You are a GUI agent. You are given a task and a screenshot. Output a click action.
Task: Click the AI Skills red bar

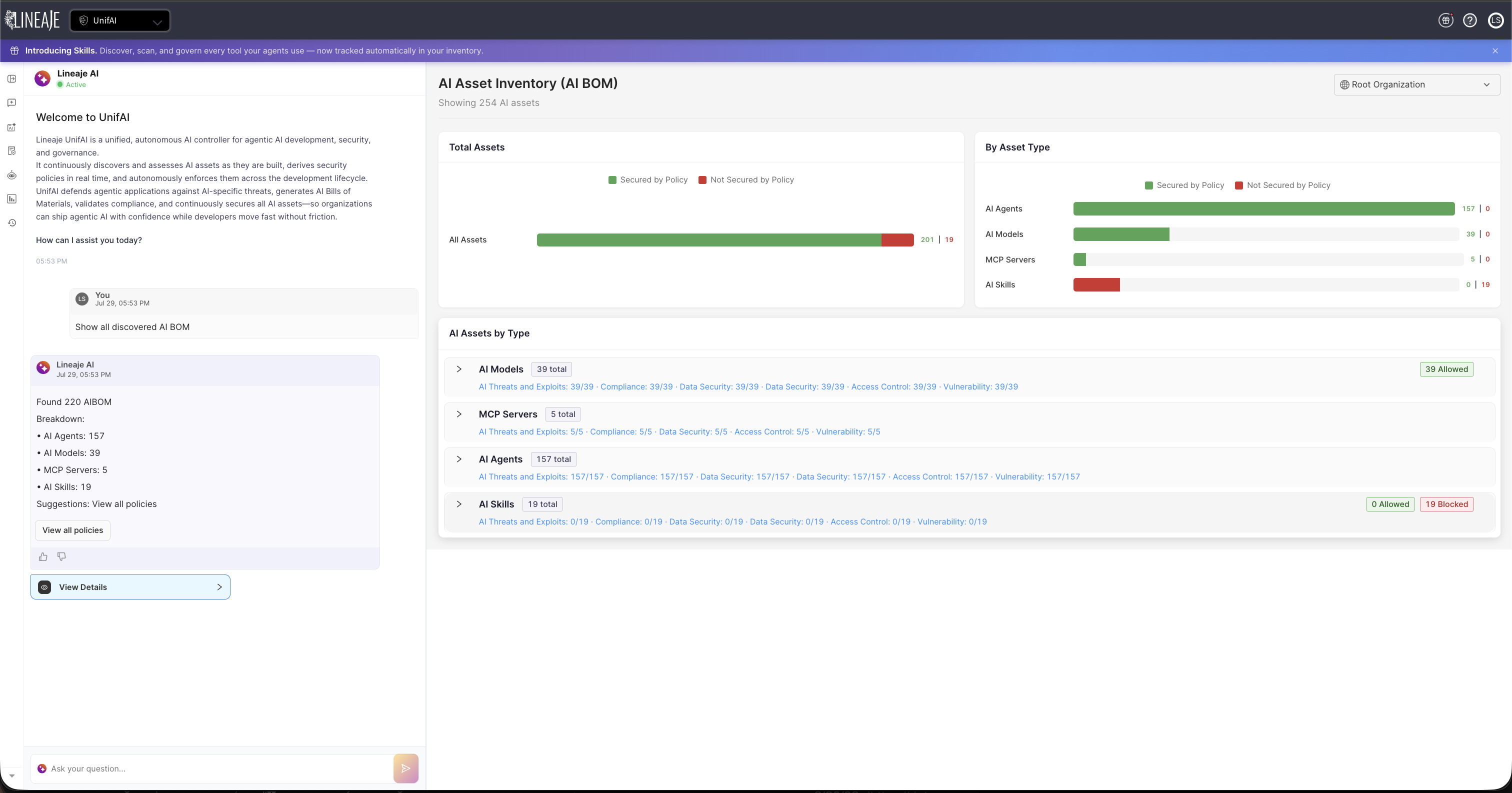1096,284
